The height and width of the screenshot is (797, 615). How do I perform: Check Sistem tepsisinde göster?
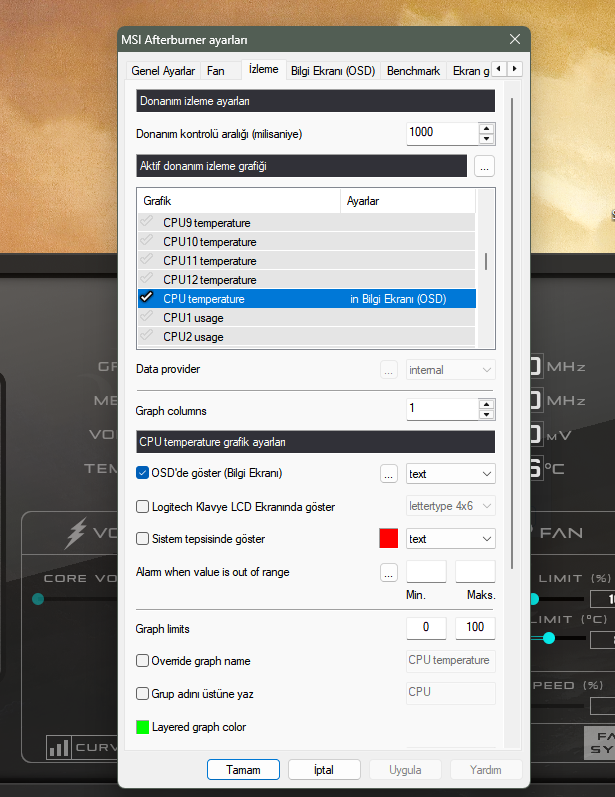(142, 539)
